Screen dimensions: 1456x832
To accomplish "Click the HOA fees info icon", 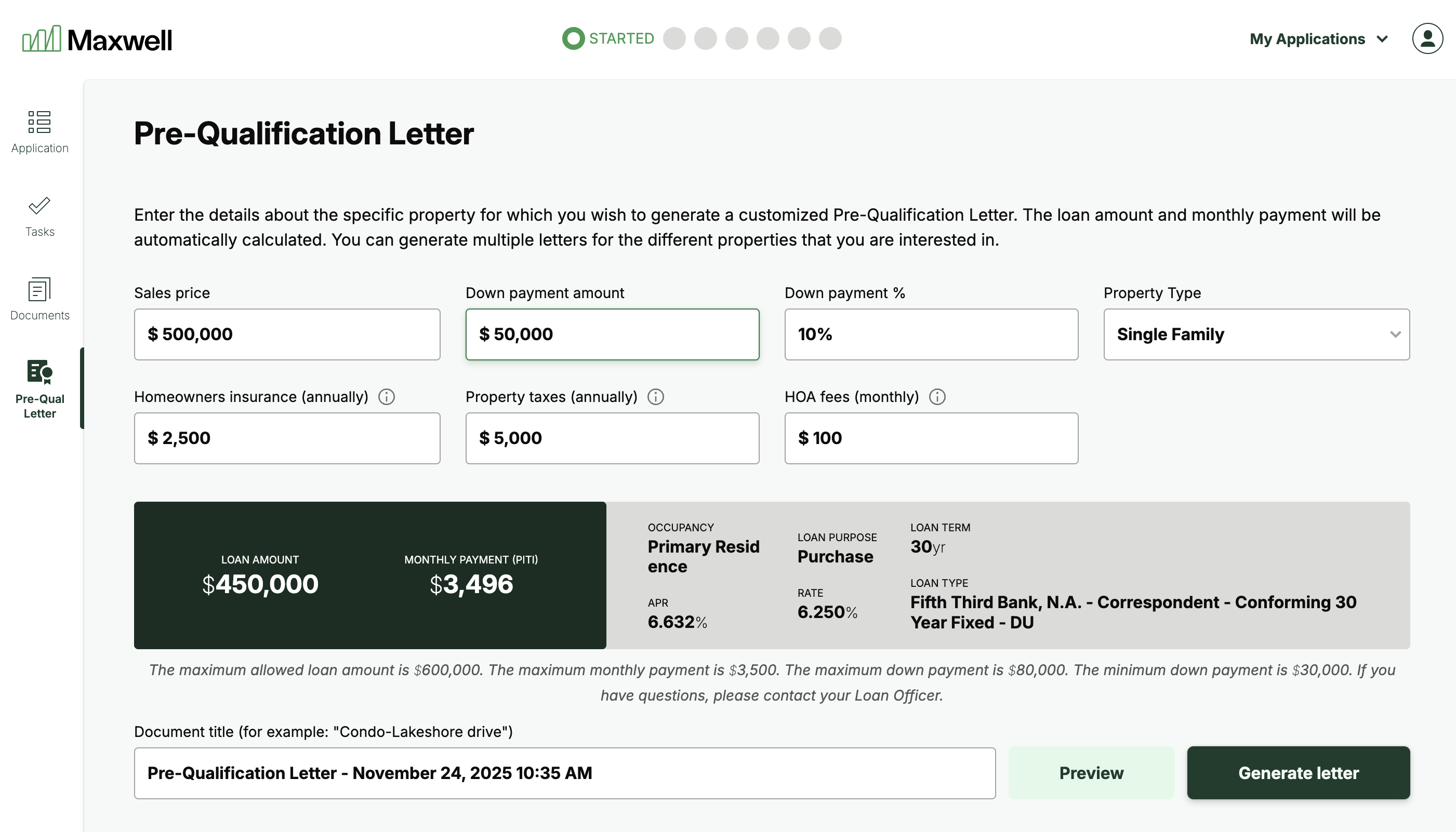I will 937,397.
